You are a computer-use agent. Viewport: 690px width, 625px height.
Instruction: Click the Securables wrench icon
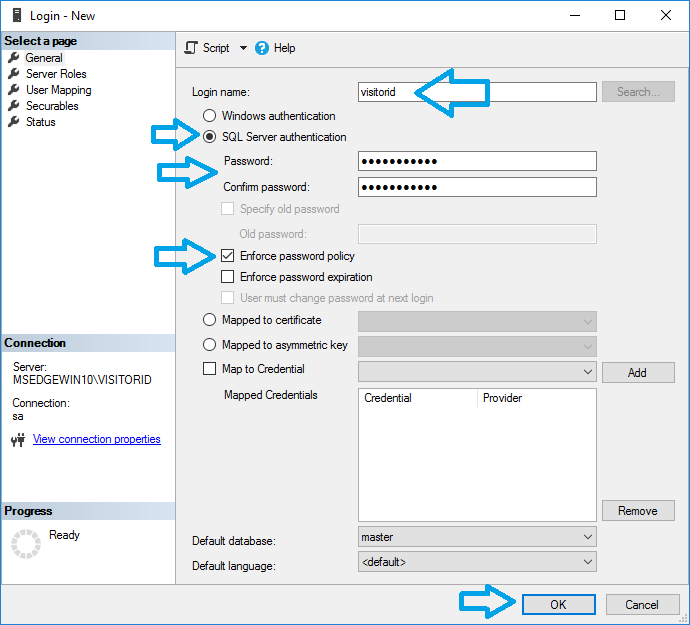tap(14, 106)
